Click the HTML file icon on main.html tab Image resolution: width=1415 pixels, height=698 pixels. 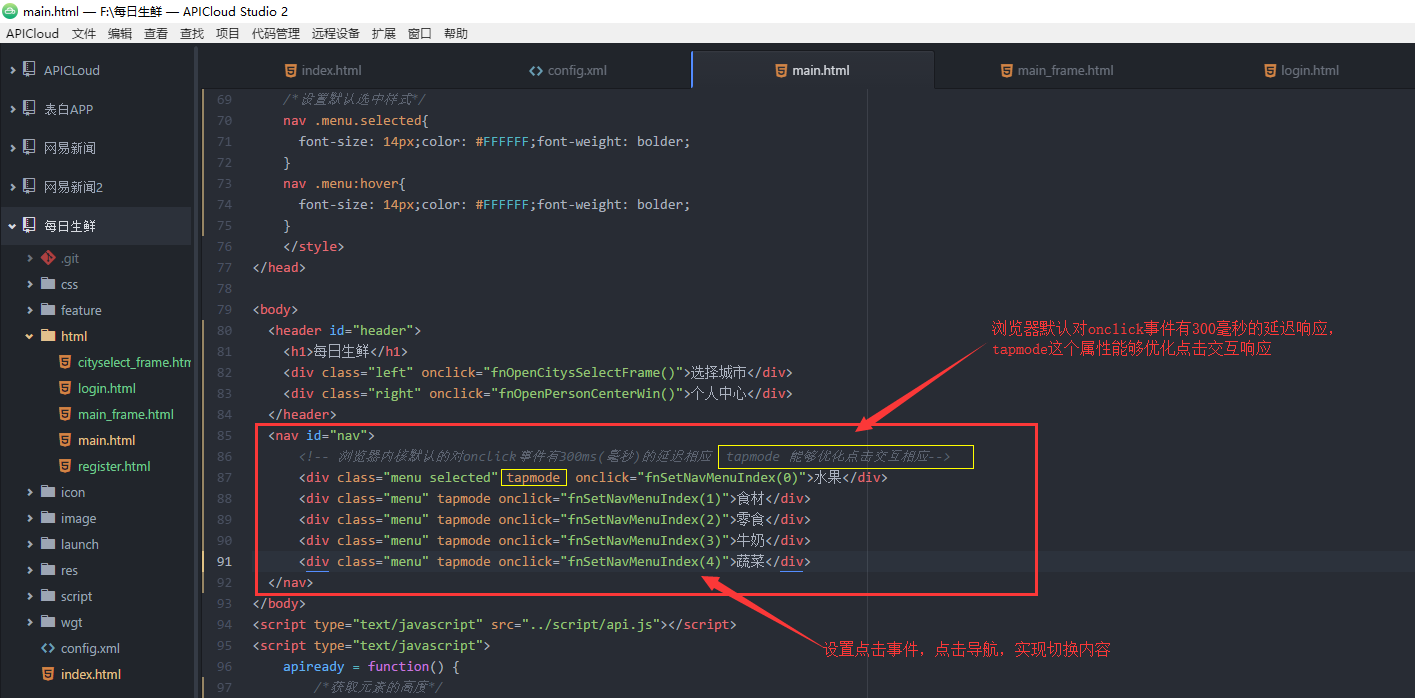(781, 70)
